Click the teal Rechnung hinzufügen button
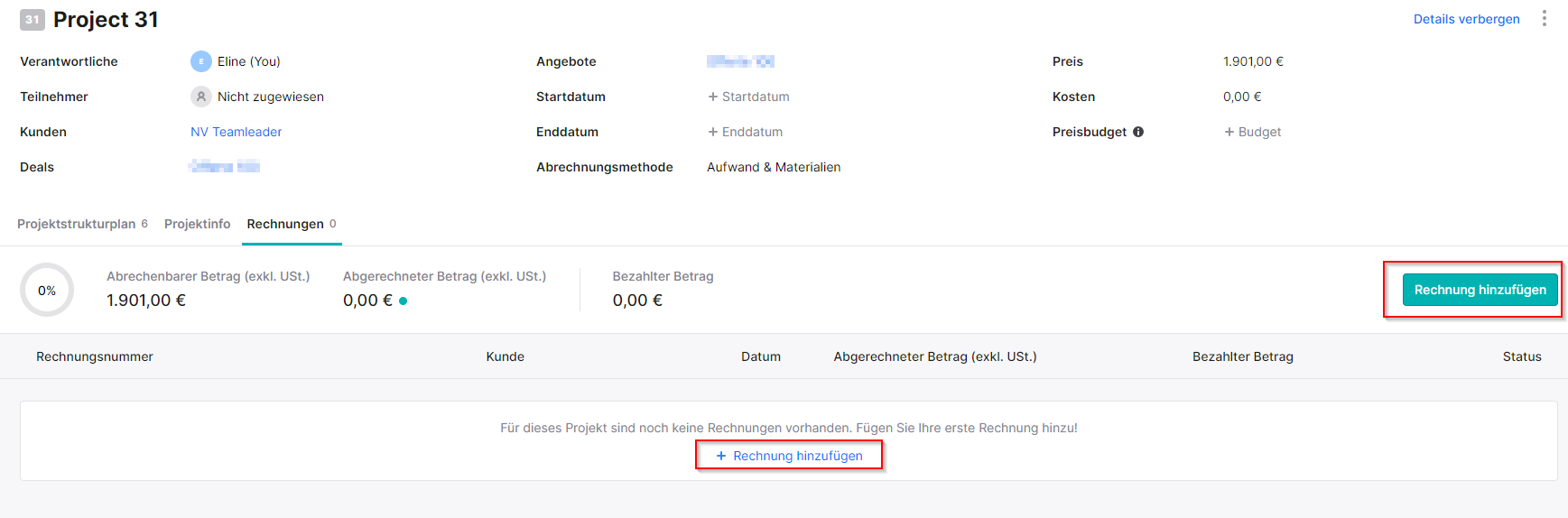Screen dimensions: 1568x518 coord(1480,290)
